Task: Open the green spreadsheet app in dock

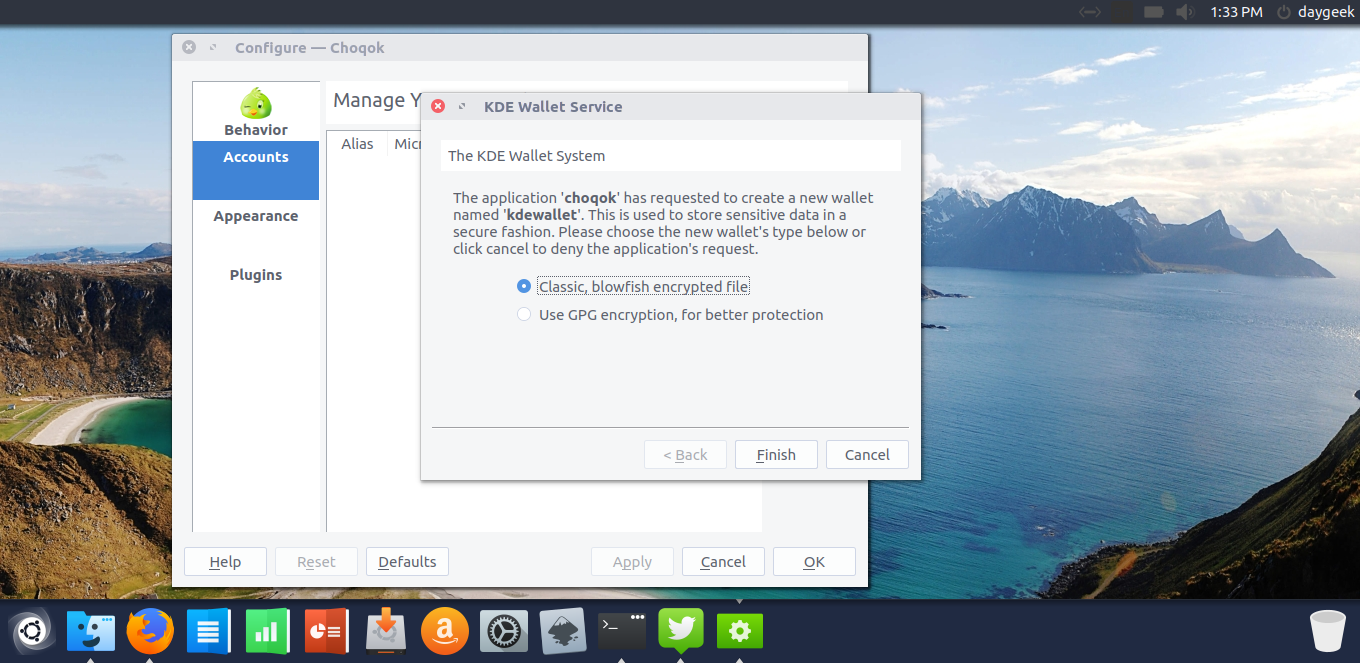Action: [x=267, y=632]
